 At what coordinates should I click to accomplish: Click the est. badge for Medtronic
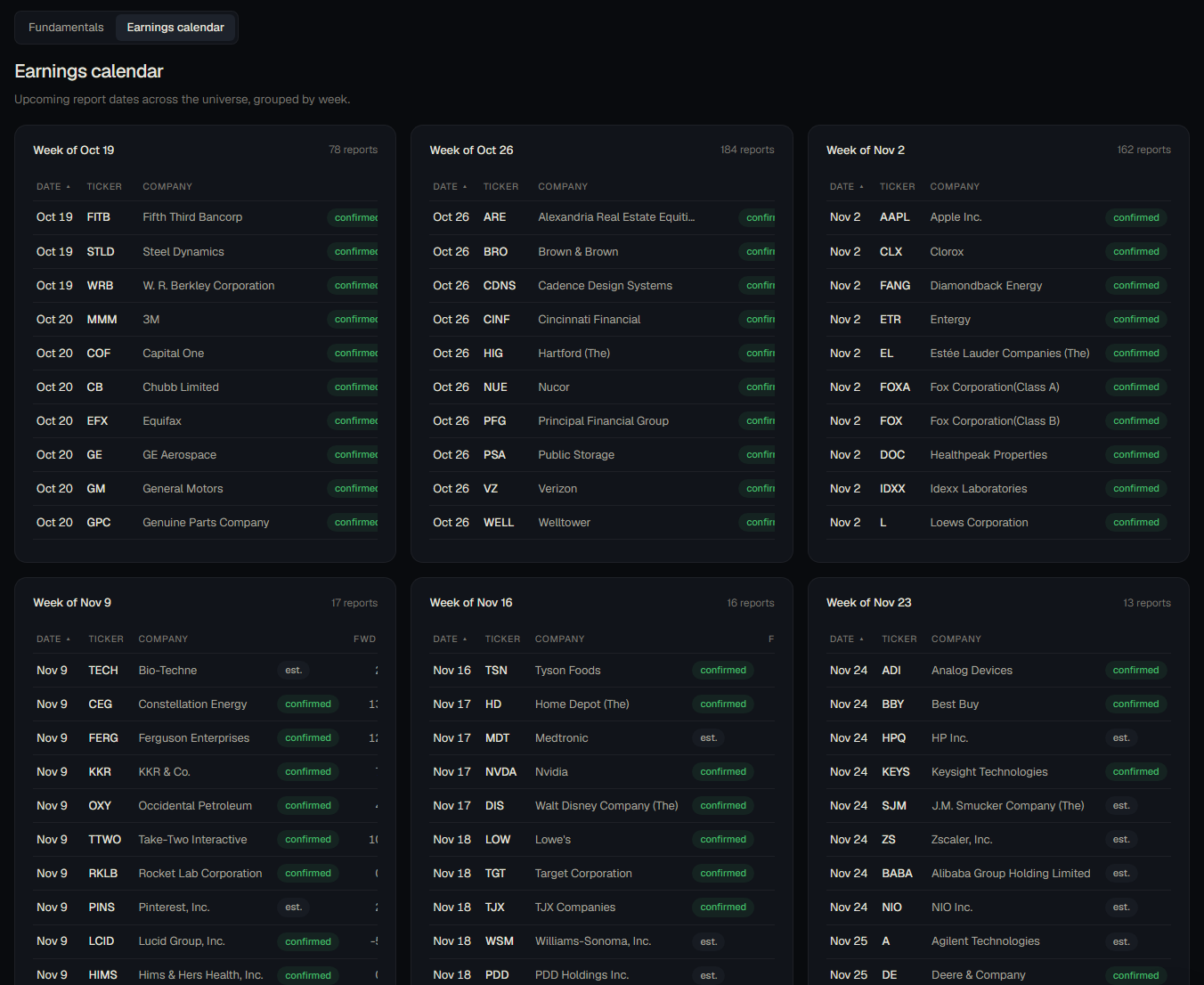coord(709,738)
